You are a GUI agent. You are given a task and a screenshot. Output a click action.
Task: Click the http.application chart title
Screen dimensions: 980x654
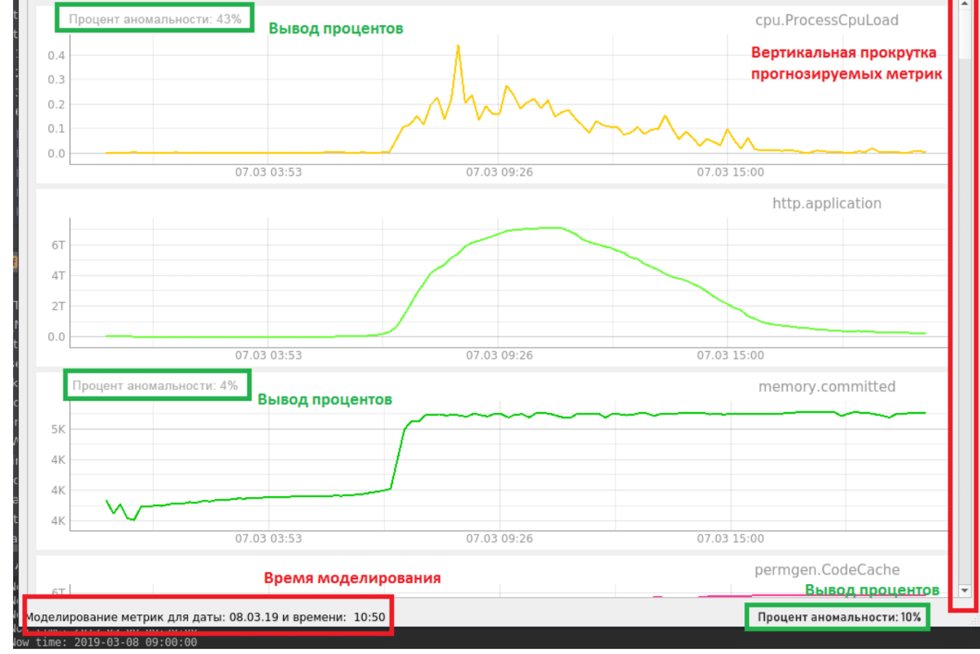[826, 203]
